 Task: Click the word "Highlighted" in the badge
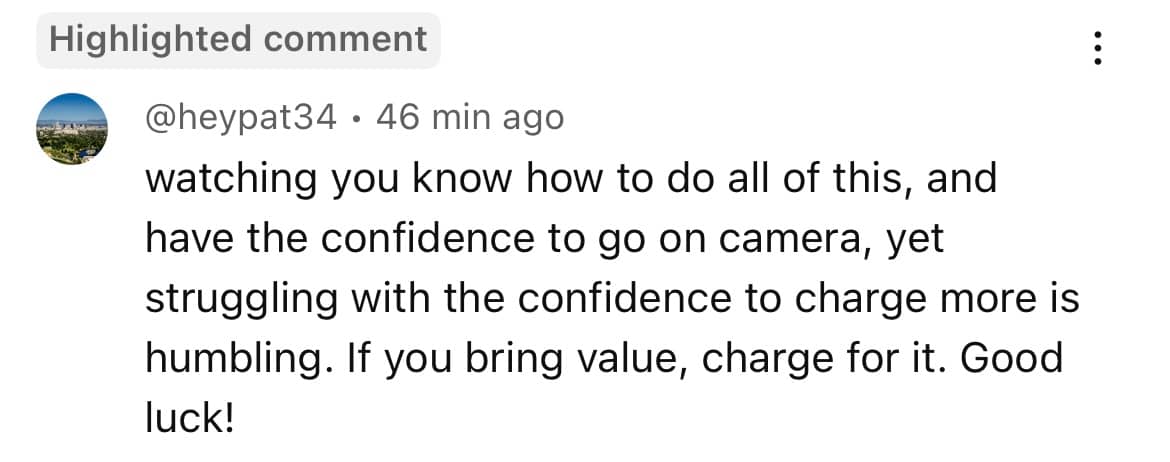pyautogui.click(x=151, y=40)
